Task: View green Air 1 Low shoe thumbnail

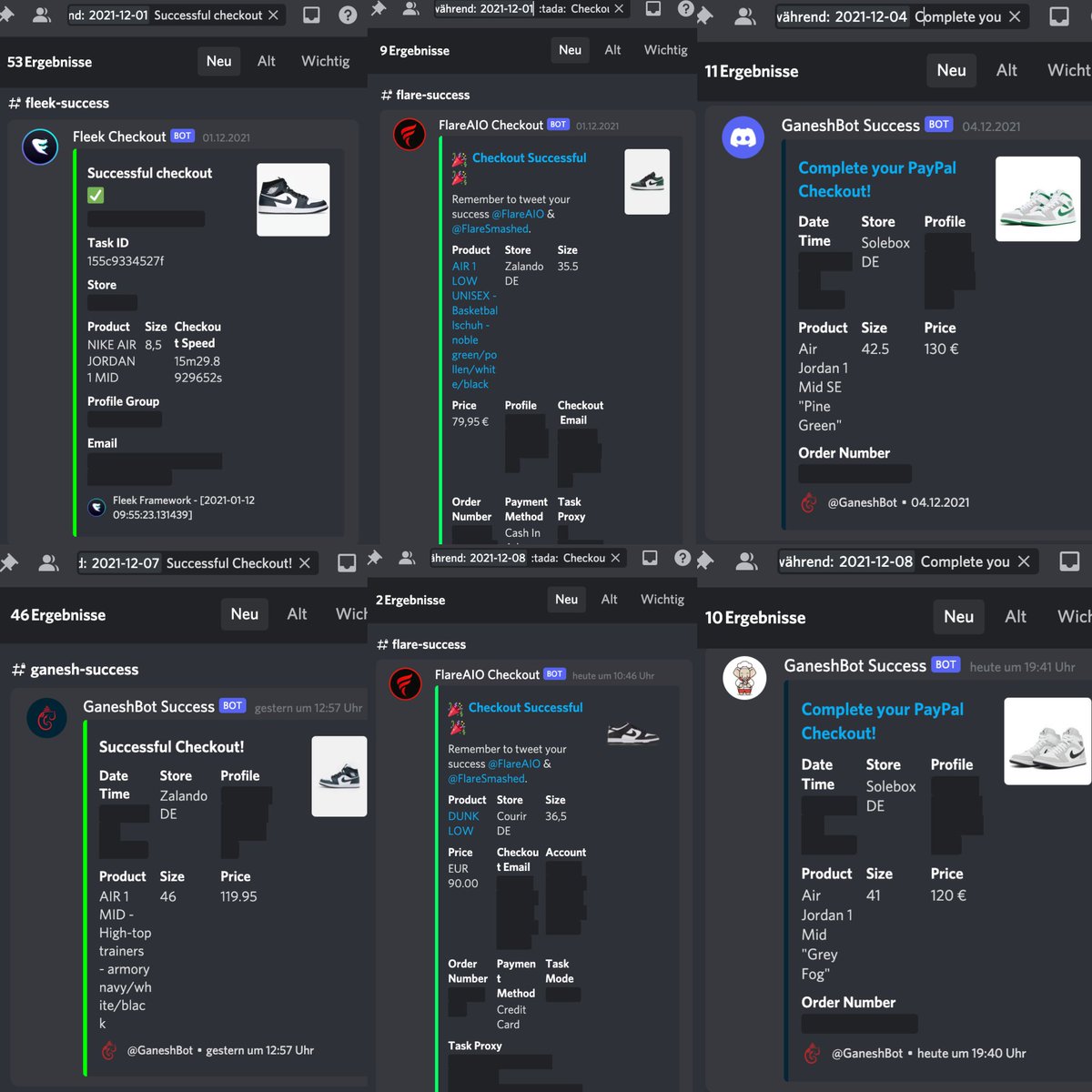Action: [647, 182]
